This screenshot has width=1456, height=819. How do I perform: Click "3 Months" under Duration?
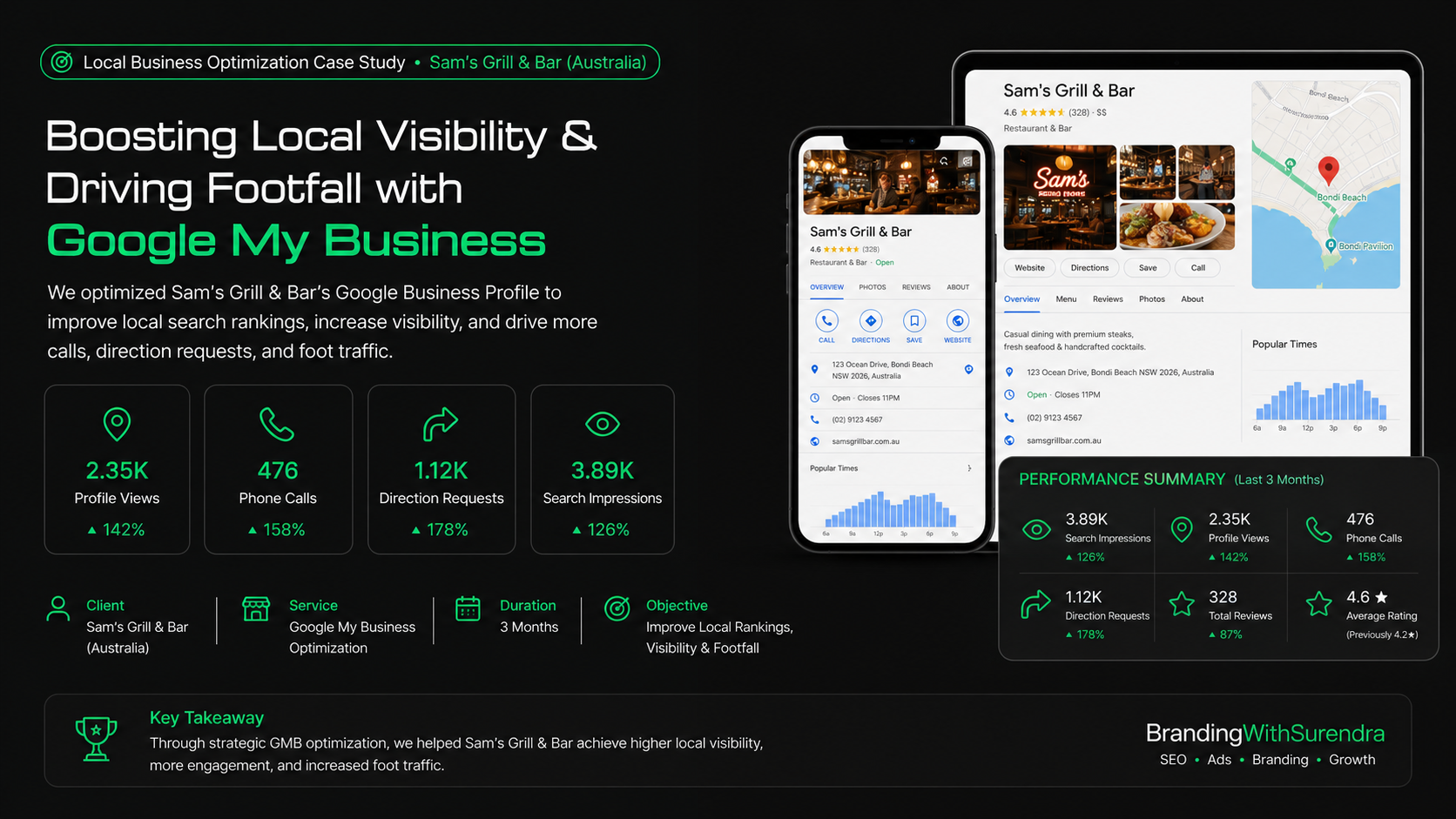coord(529,627)
